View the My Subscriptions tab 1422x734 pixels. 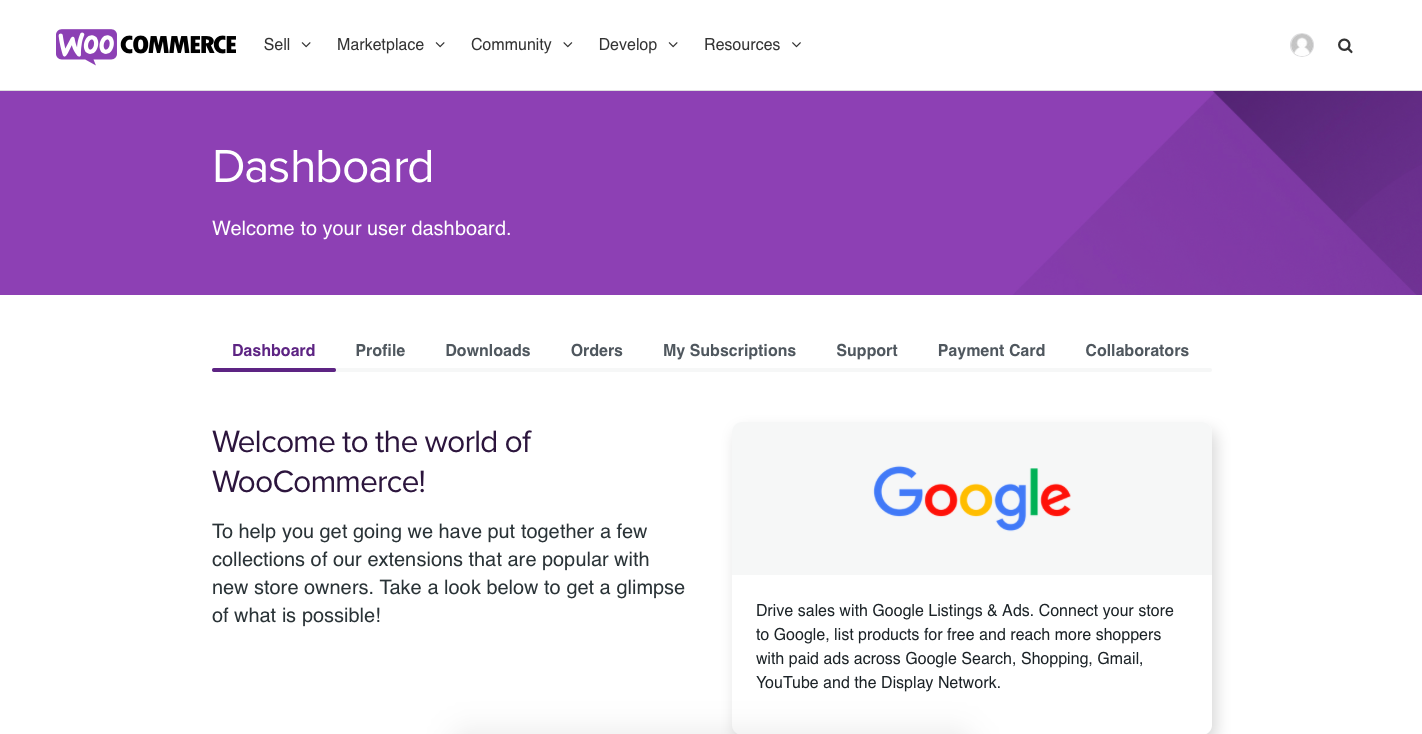(729, 351)
